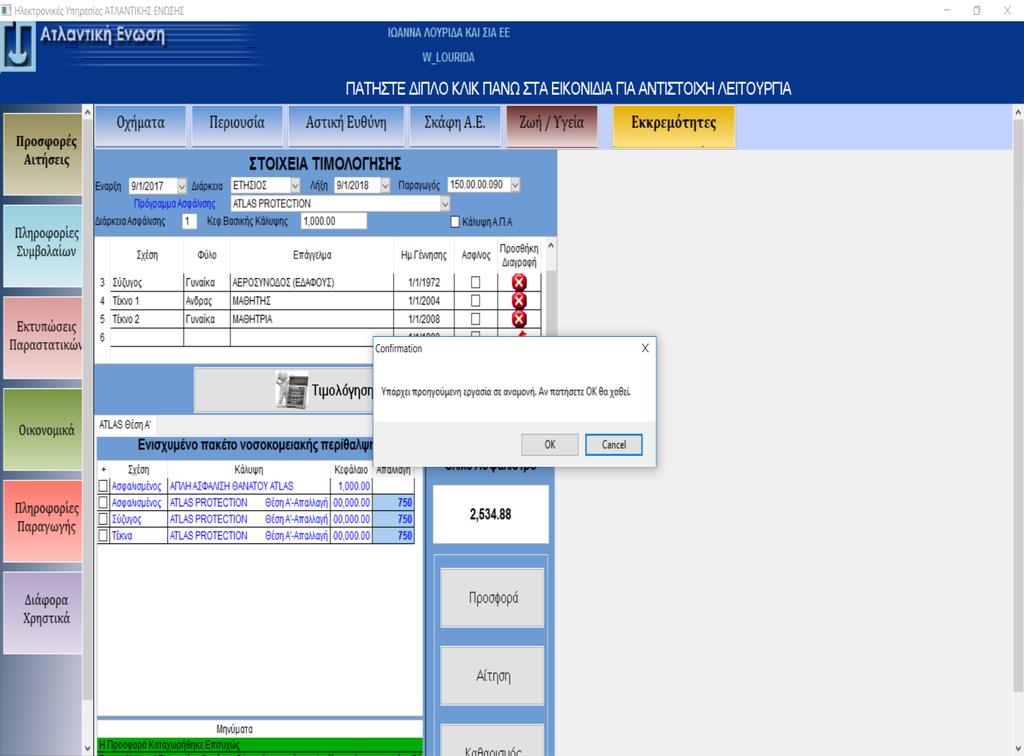The width and height of the screenshot is (1024, 756).
Task: Close the main application window
Action: pos(1007,10)
